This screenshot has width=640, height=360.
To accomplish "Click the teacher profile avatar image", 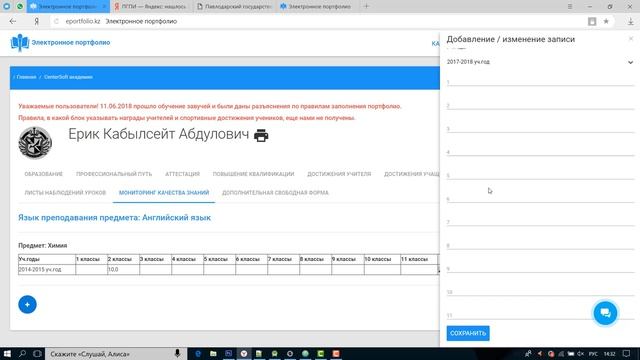I will [35, 143].
